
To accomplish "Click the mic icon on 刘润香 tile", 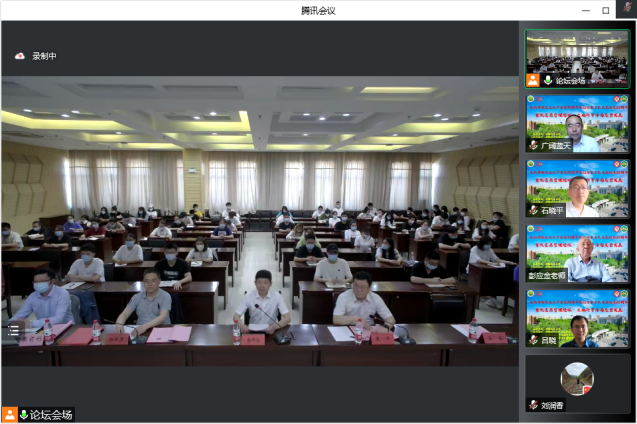I will tap(534, 405).
